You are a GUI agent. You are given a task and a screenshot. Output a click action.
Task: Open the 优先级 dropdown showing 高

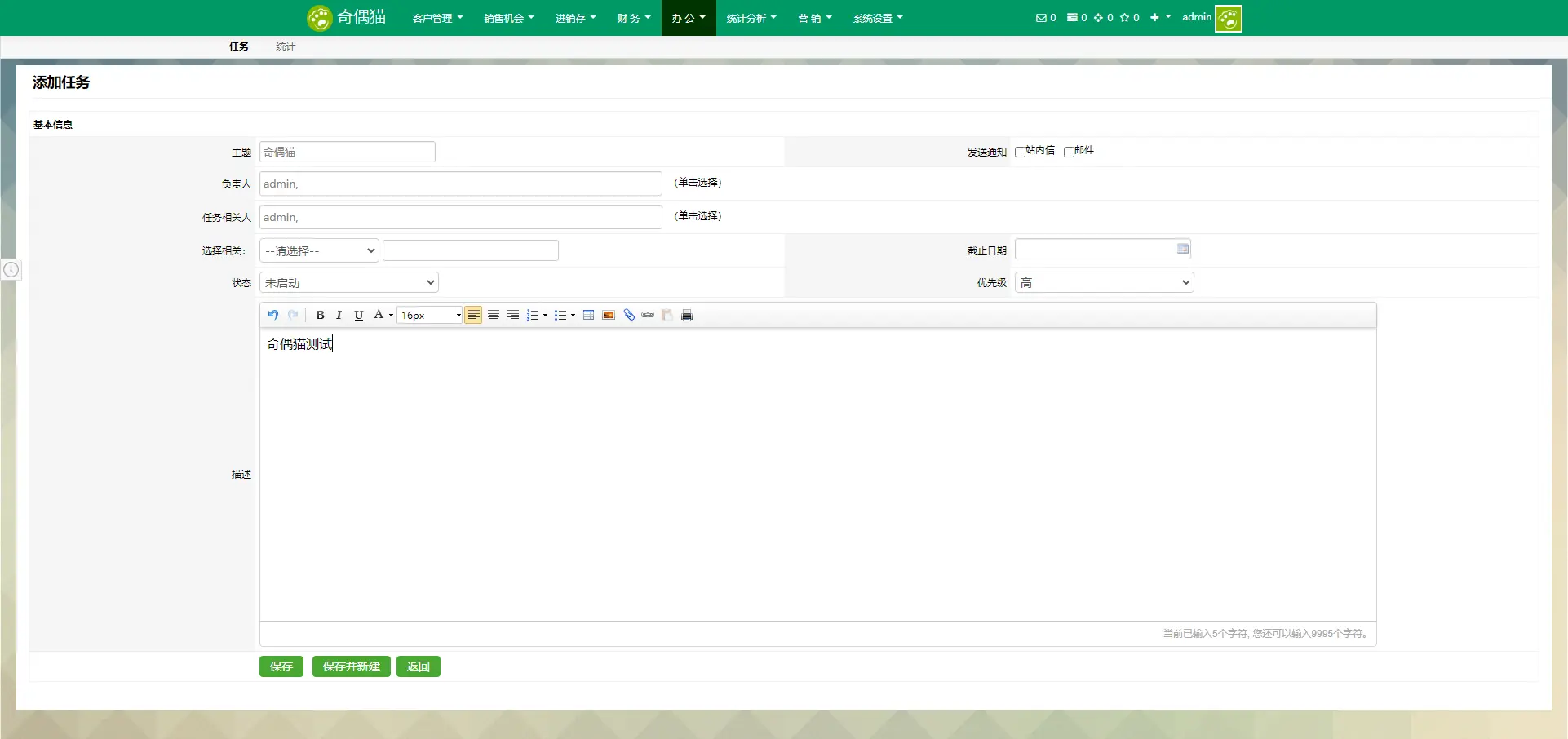point(1104,282)
